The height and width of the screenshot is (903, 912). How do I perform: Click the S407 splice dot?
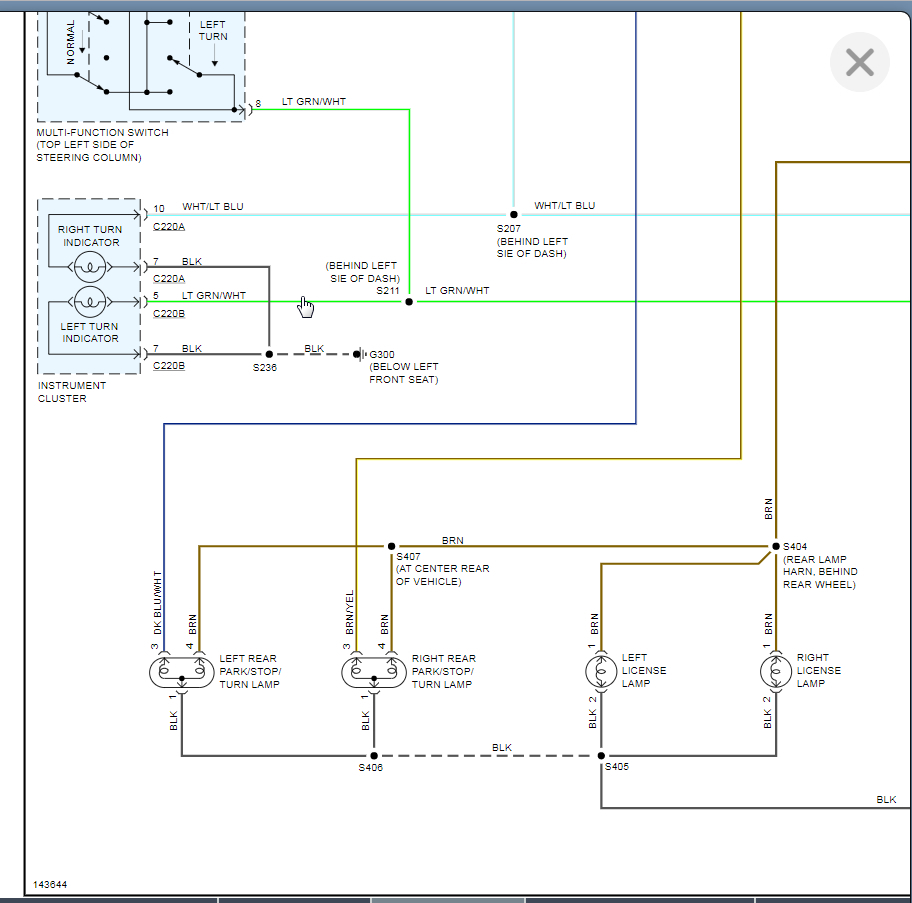(391, 546)
